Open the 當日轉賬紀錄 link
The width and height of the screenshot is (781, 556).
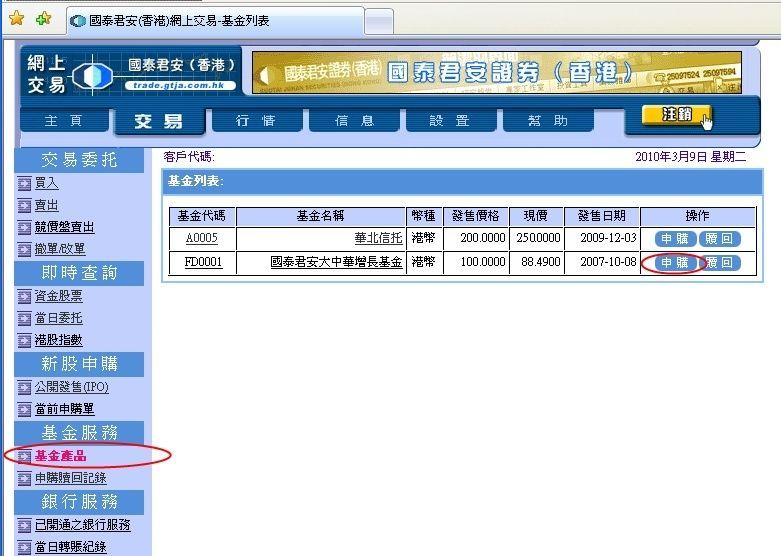pyautogui.click(x=70, y=547)
